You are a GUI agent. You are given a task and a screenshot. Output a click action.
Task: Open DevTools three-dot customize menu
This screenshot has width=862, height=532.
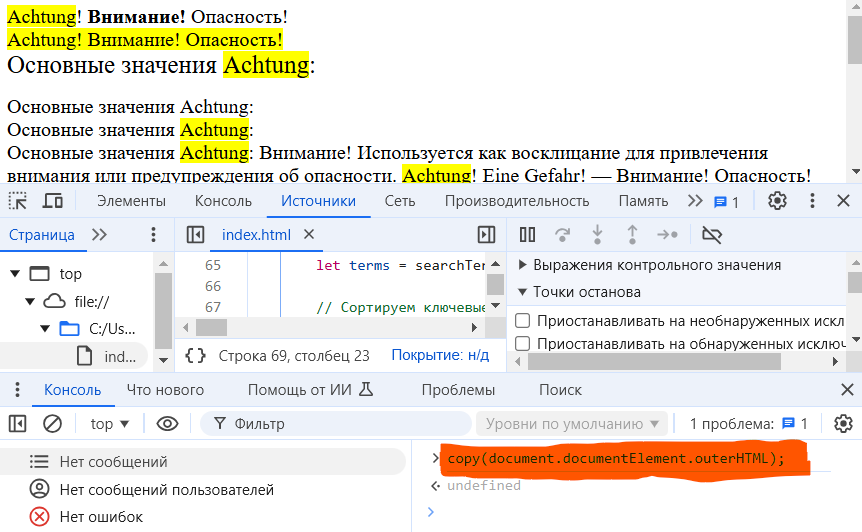(x=812, y=201)
